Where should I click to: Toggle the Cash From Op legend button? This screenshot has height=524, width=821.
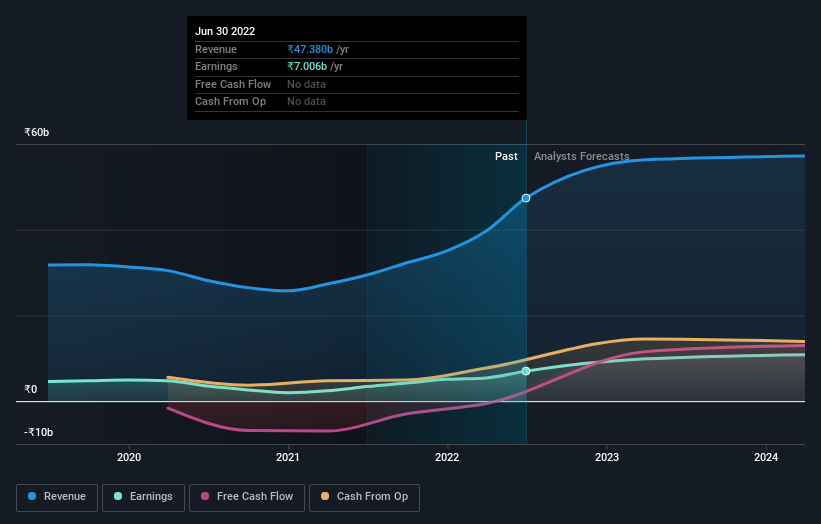pyautogui.click(x=364, y=497)
